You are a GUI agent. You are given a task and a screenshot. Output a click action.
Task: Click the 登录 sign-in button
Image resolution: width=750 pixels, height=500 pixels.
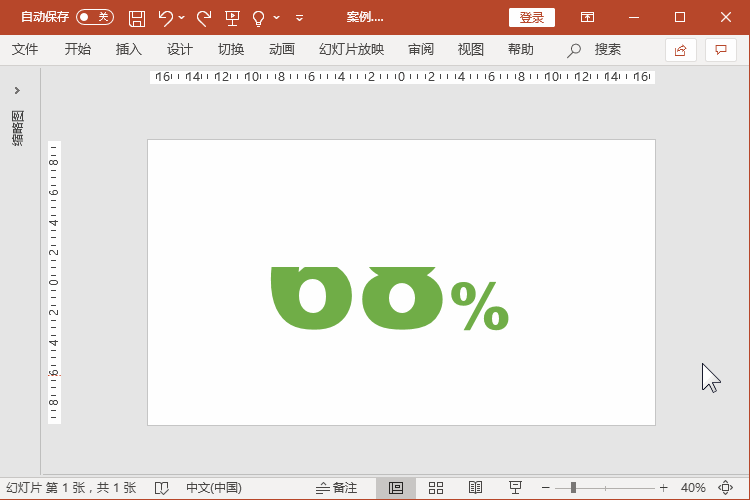pyautogui.click(x=532, y=18)
